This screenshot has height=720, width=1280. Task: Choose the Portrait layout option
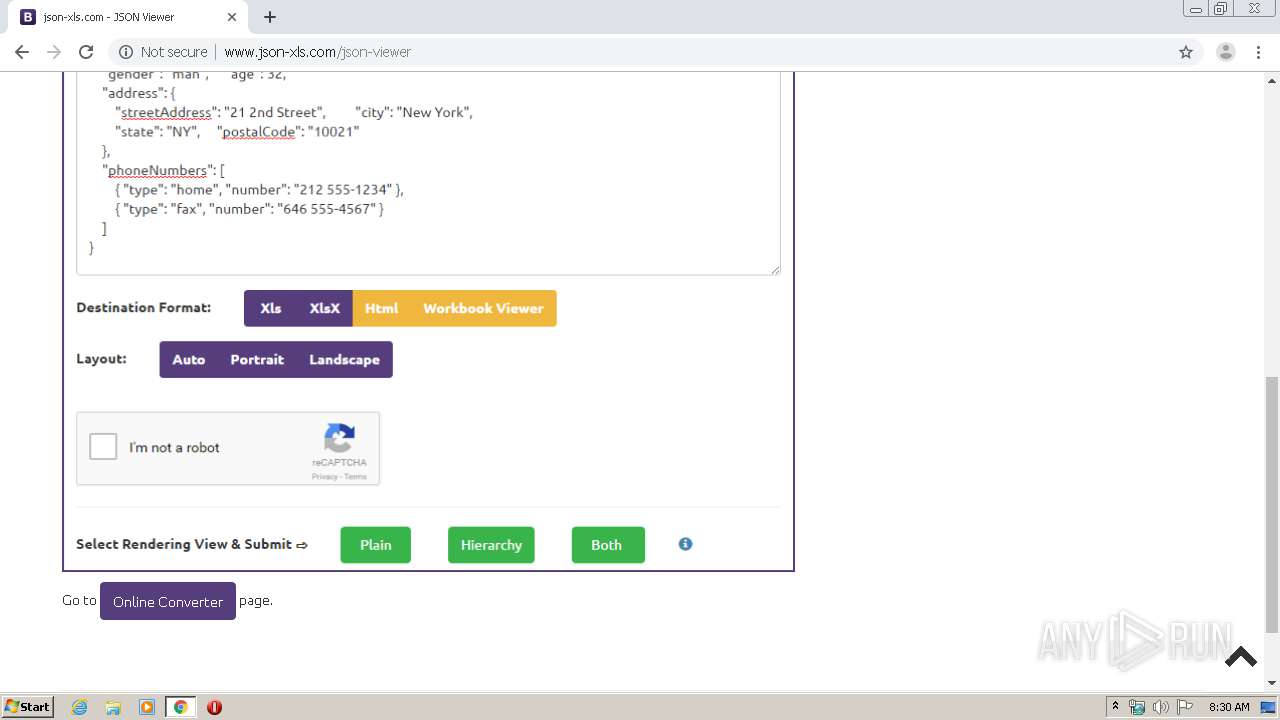tap(257, 359)
